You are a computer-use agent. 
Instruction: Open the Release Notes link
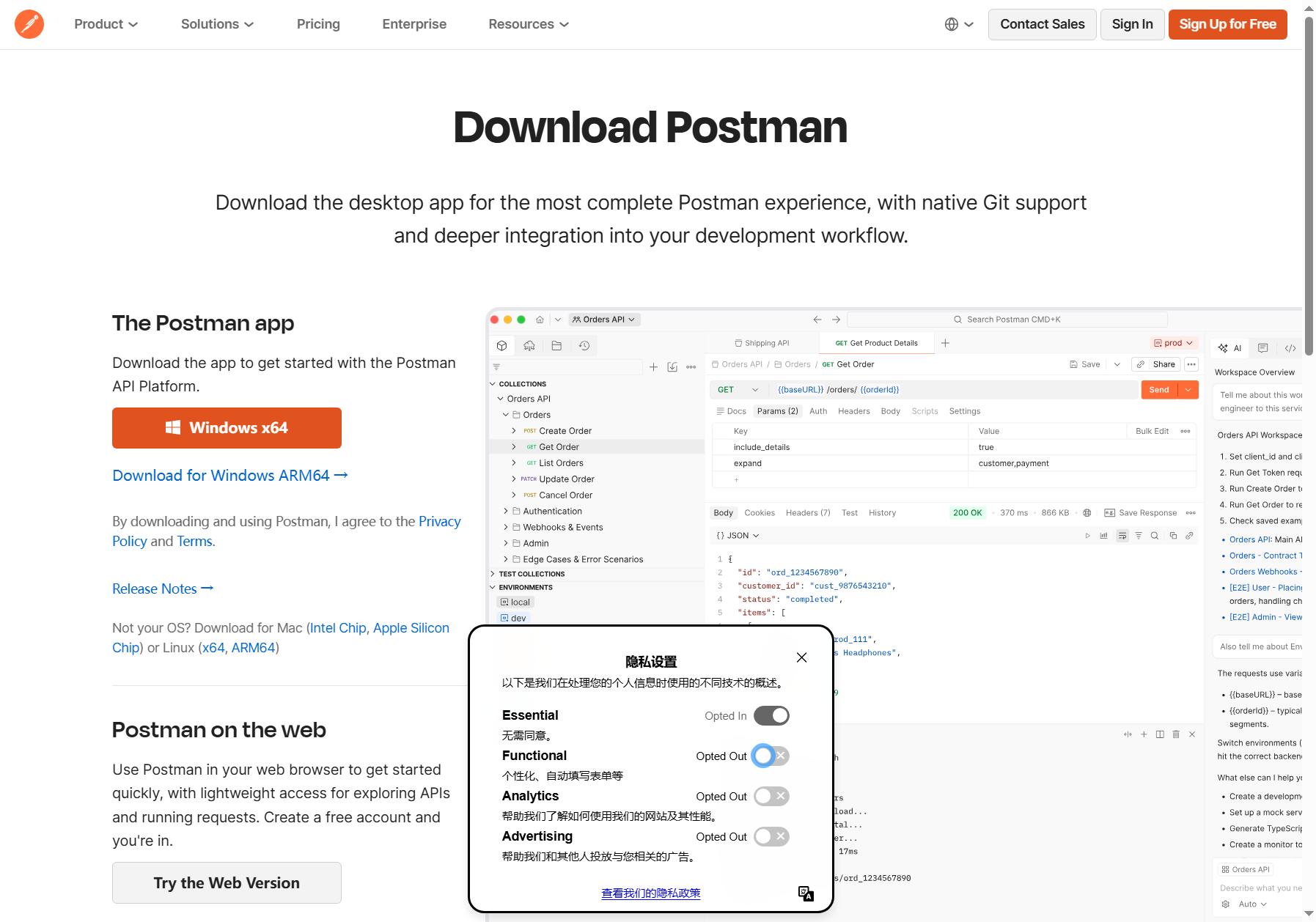(x=163, y=589)
